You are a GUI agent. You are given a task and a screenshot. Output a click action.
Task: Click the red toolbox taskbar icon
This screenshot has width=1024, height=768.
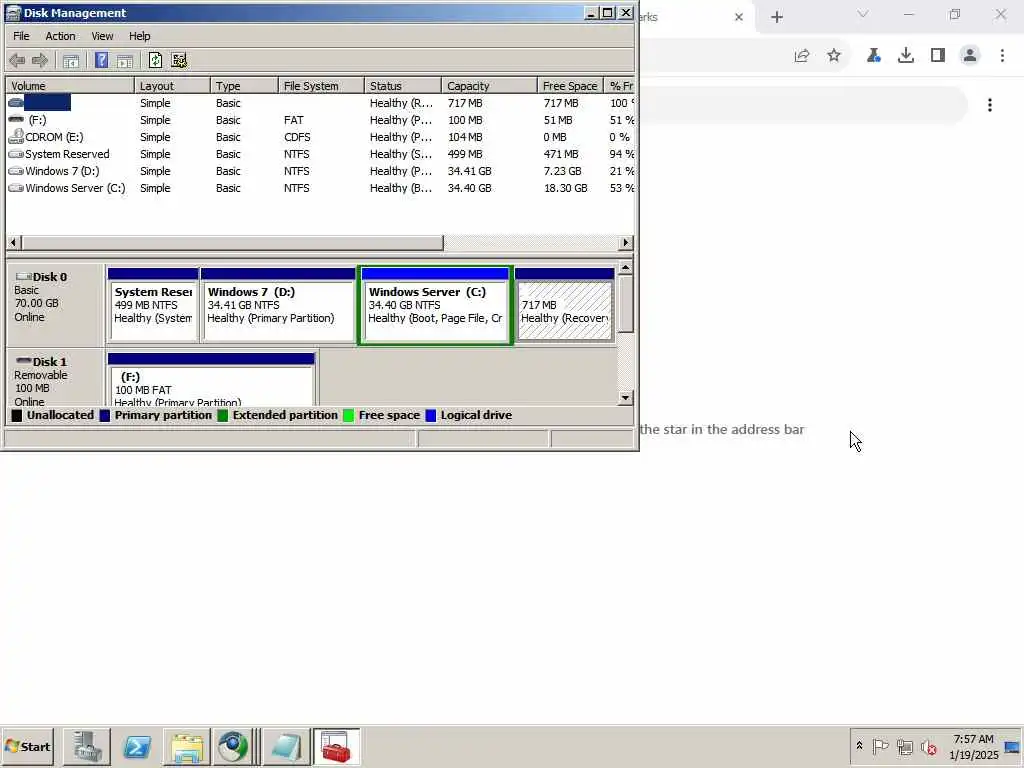tap(336, 746)
